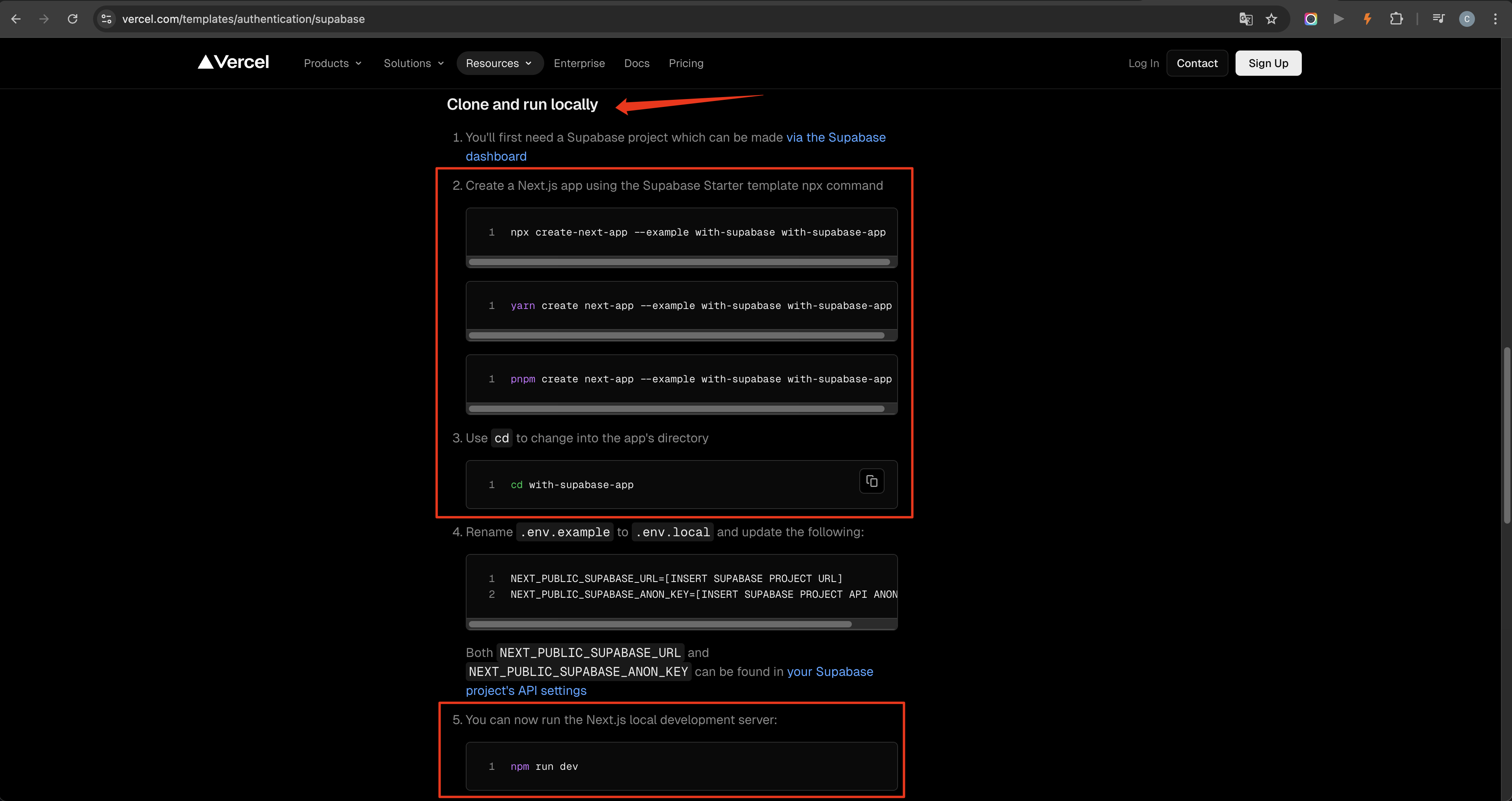Screen dimensions: 1512x801
Task: Expand the Products menu
Action: (333, 63)
